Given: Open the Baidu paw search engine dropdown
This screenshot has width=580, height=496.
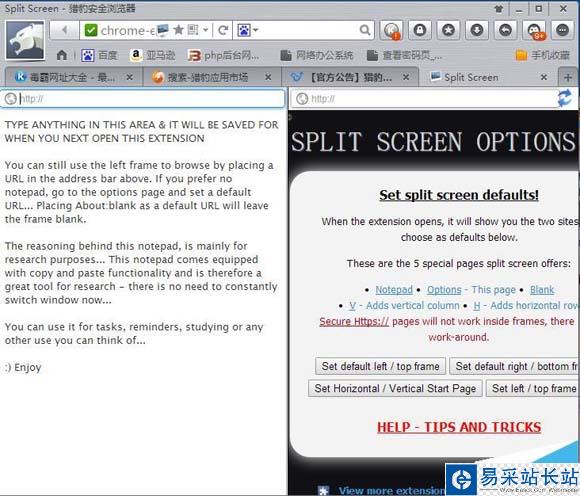Looking at the screenshot, I should (247, 30).
